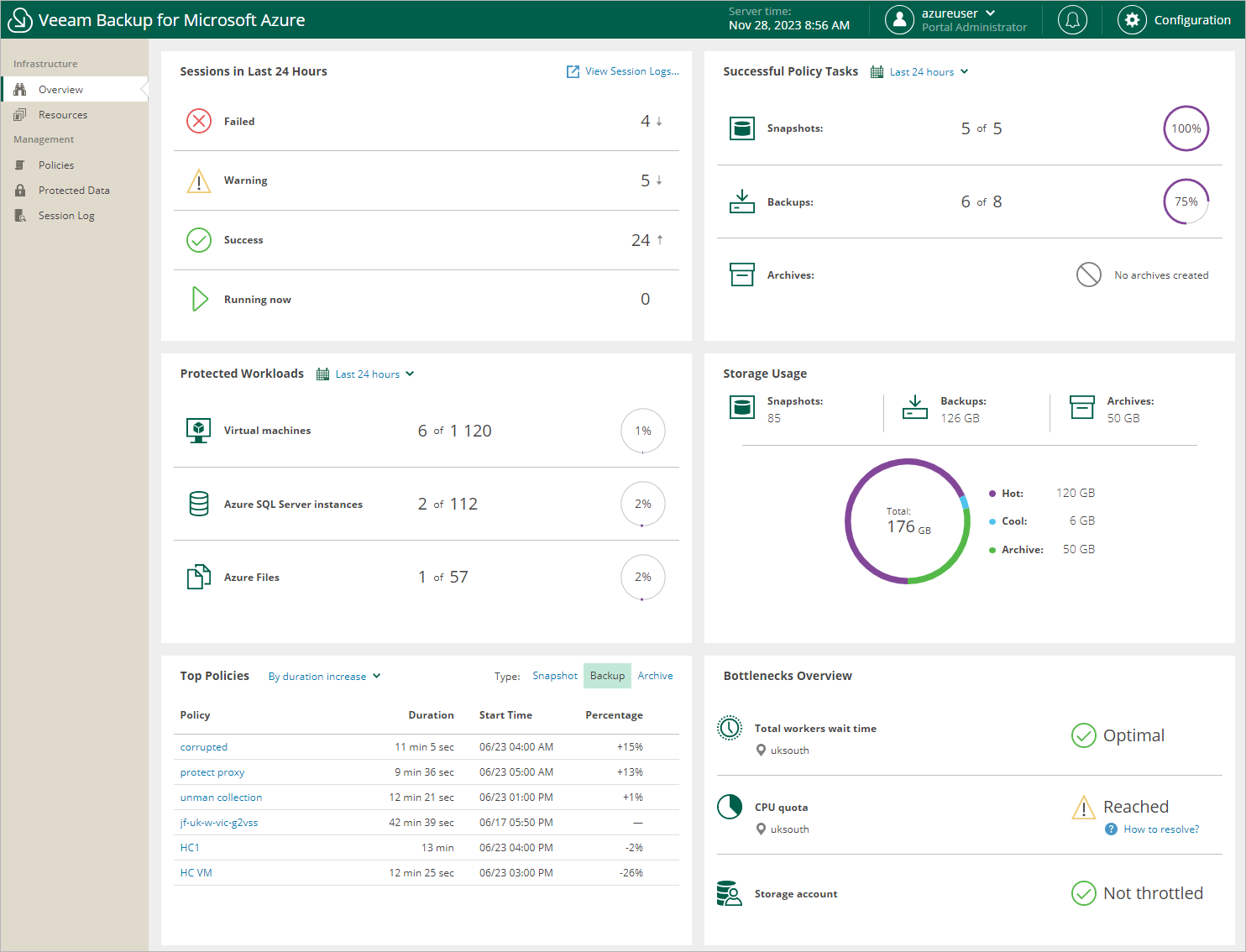Click the Storage account icon

(x=730, y=894)
